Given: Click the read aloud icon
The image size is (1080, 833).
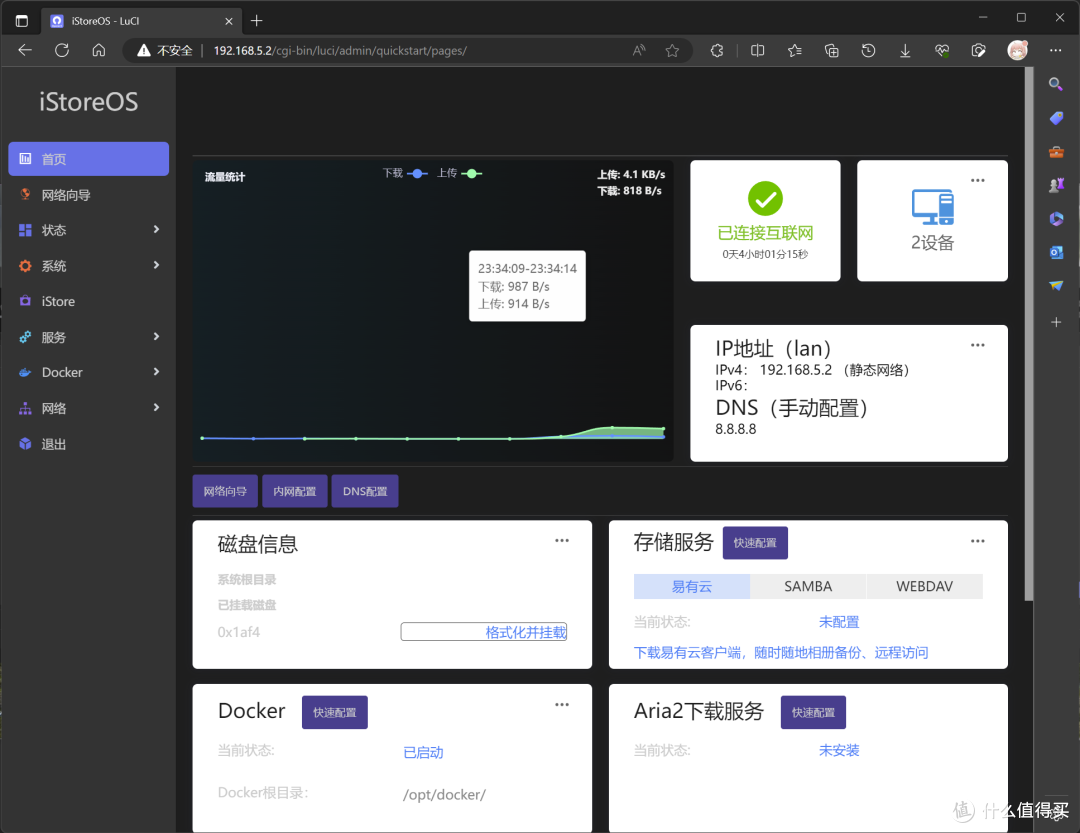Looking at the screenshot, I should click(639, 50).
